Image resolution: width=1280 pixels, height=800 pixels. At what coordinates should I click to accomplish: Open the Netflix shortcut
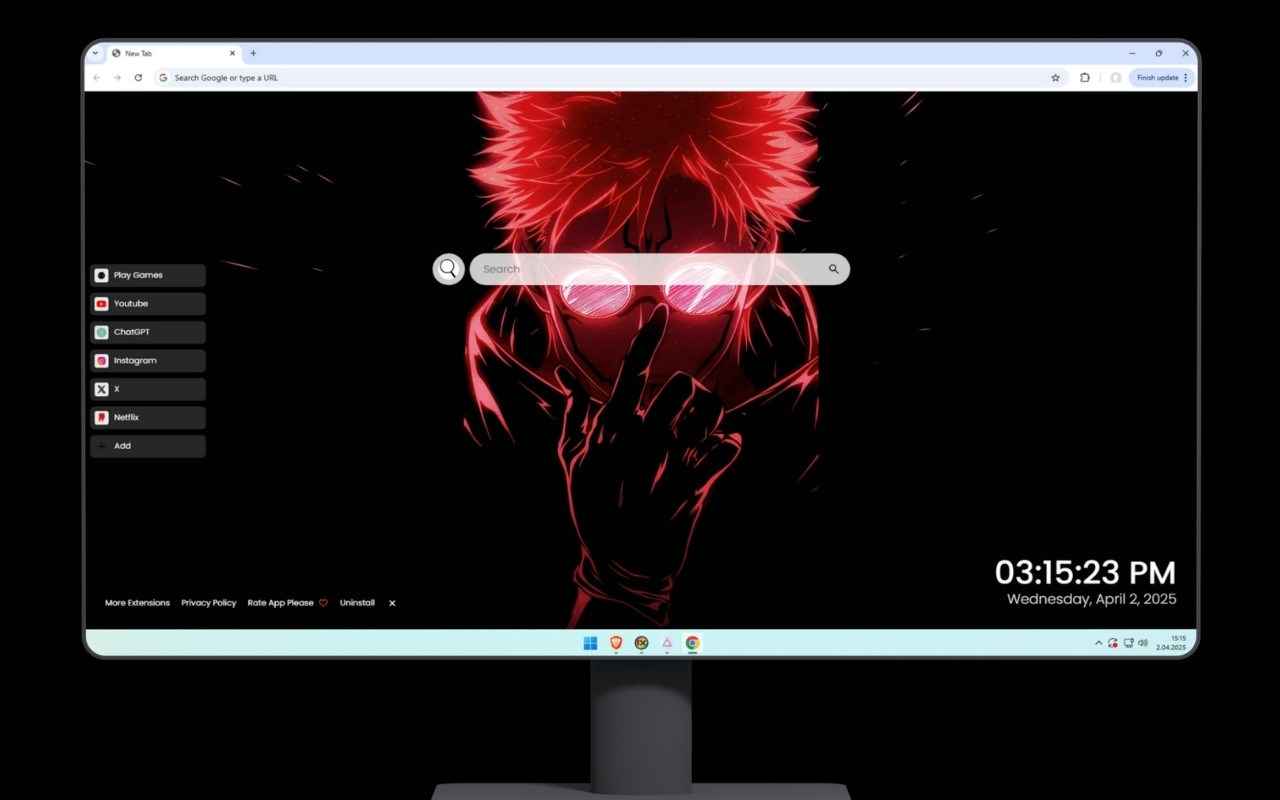point(148,418)
